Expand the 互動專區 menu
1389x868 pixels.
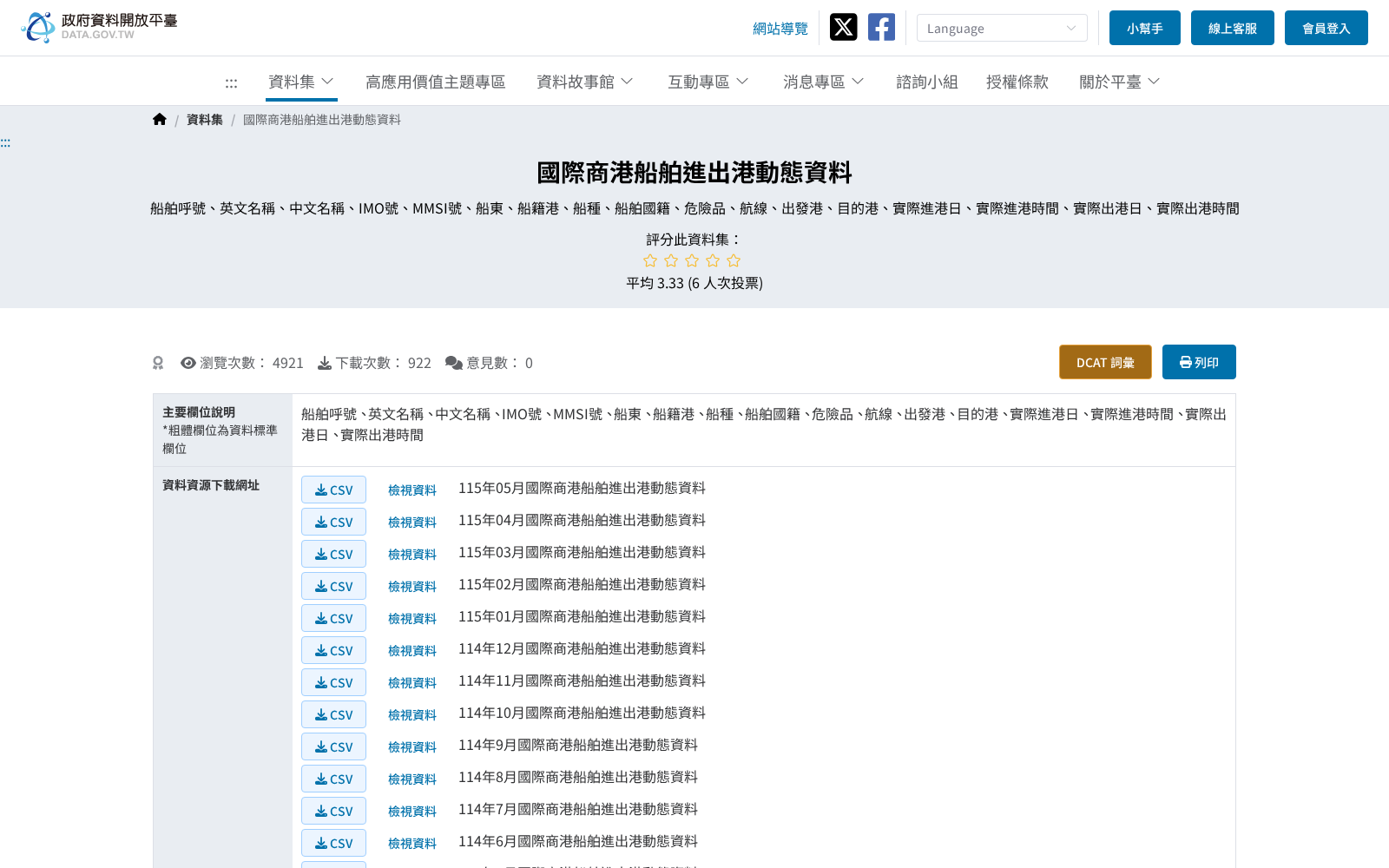tap(708, 82)
